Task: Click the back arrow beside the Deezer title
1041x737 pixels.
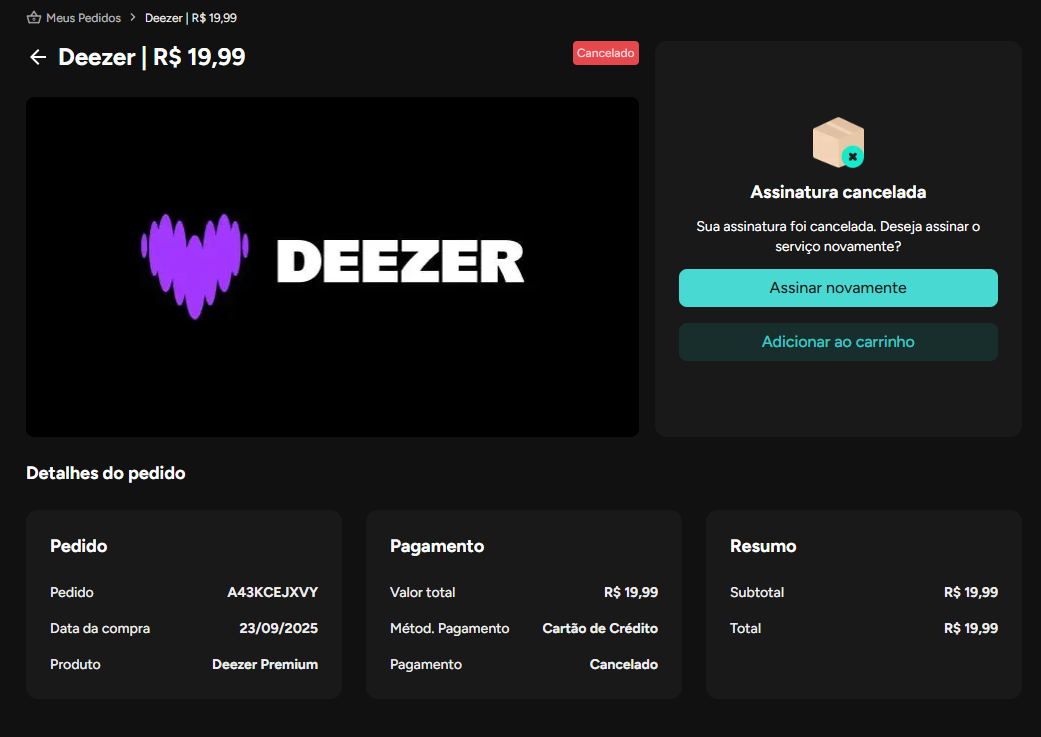Action: [38, 57]
